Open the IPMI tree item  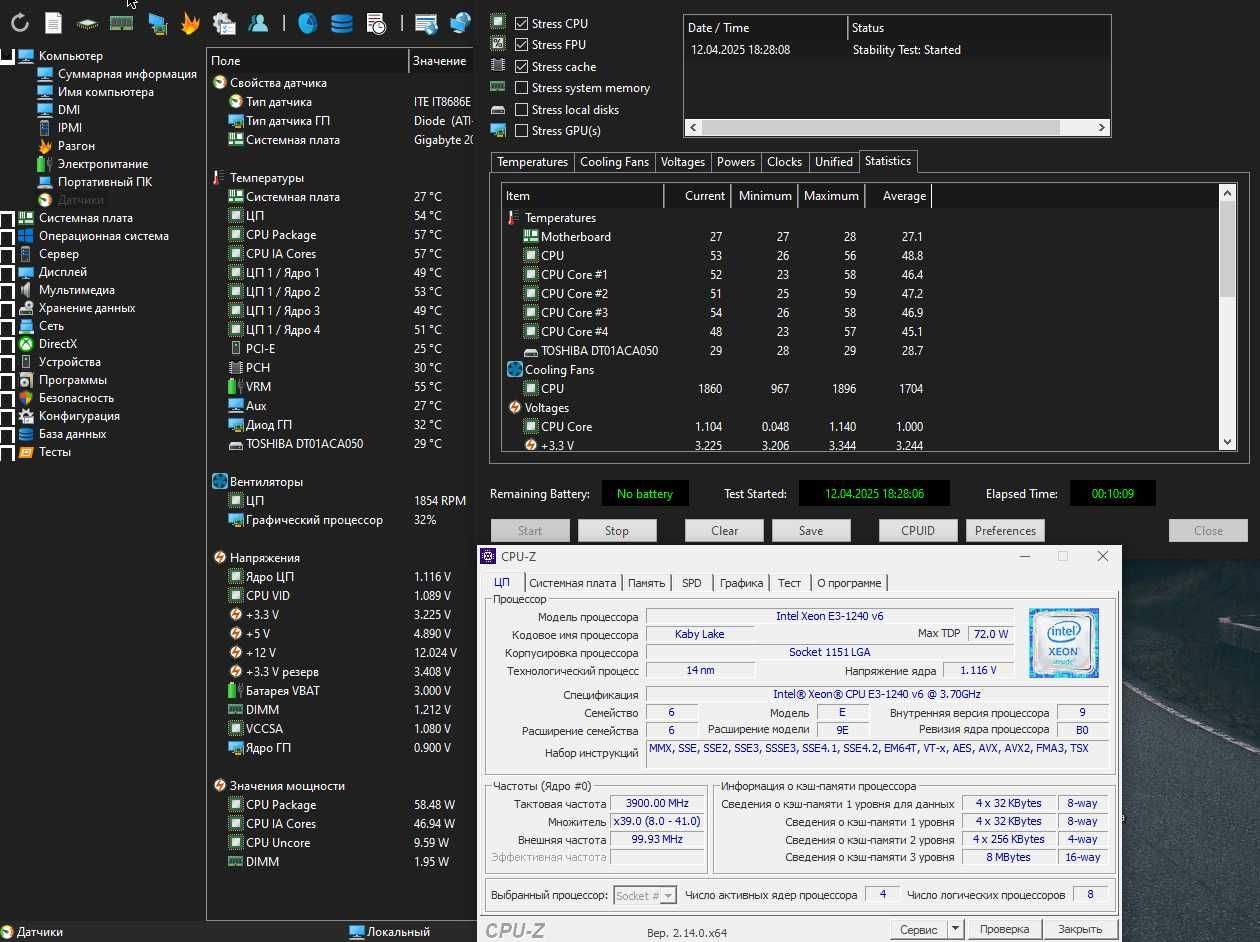(x=70, y=128)
